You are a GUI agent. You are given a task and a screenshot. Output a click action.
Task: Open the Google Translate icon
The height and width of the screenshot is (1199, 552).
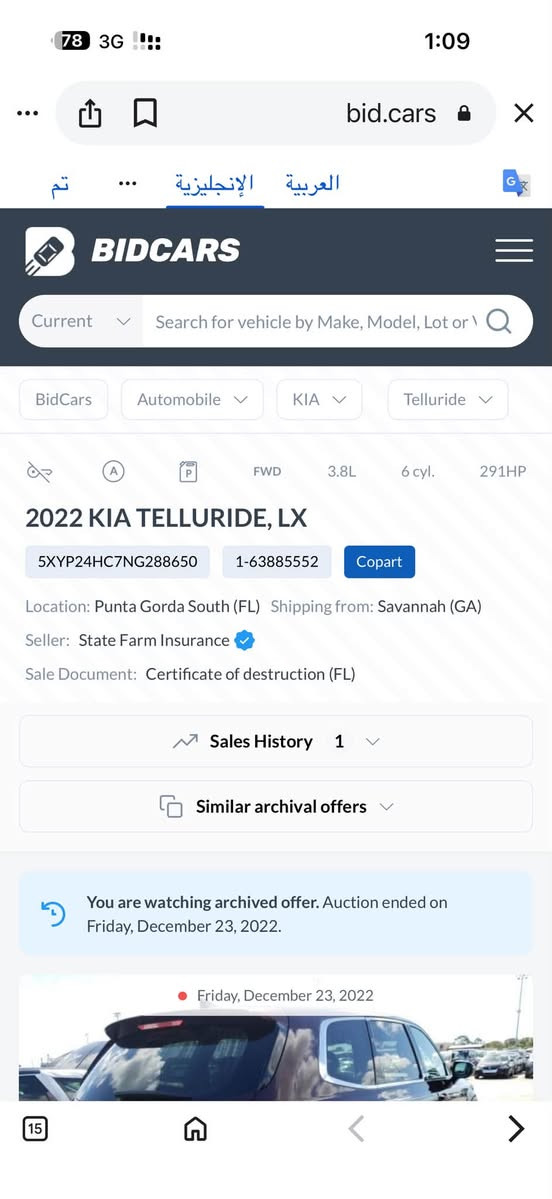516,184
